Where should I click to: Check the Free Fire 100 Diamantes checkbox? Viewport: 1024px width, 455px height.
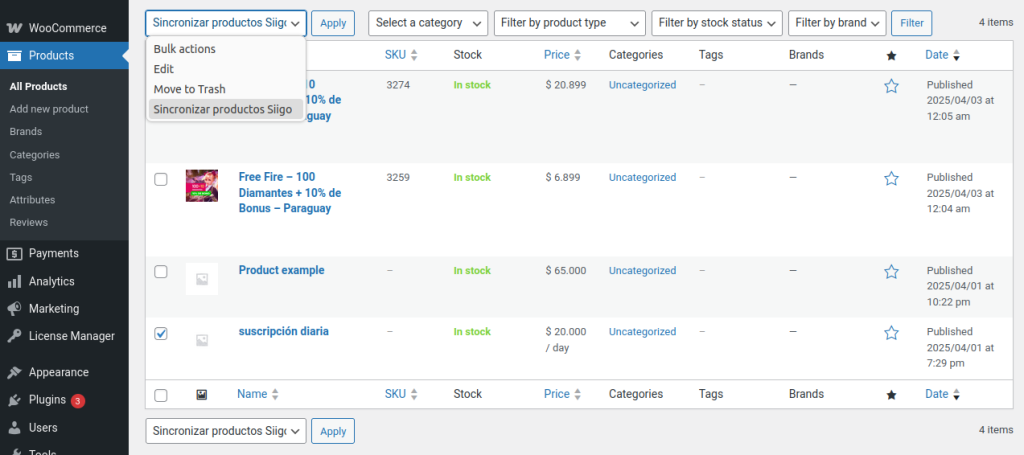click(x=161, y=179)
